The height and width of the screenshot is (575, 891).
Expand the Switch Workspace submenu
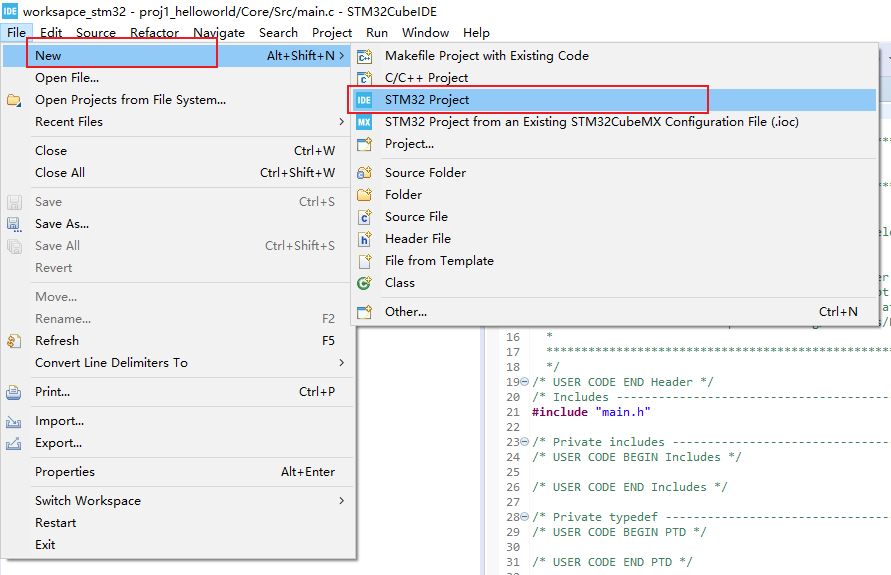(341, 501)
